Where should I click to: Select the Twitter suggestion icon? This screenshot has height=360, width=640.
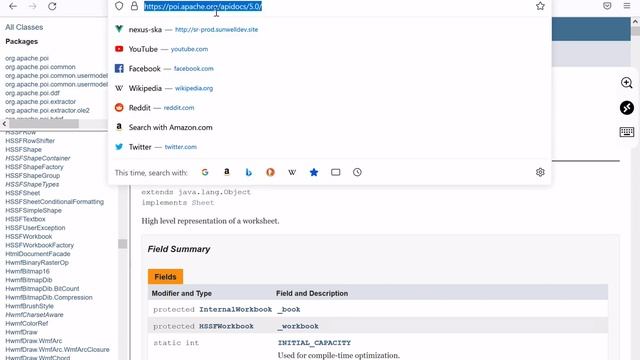pos(119,147)
